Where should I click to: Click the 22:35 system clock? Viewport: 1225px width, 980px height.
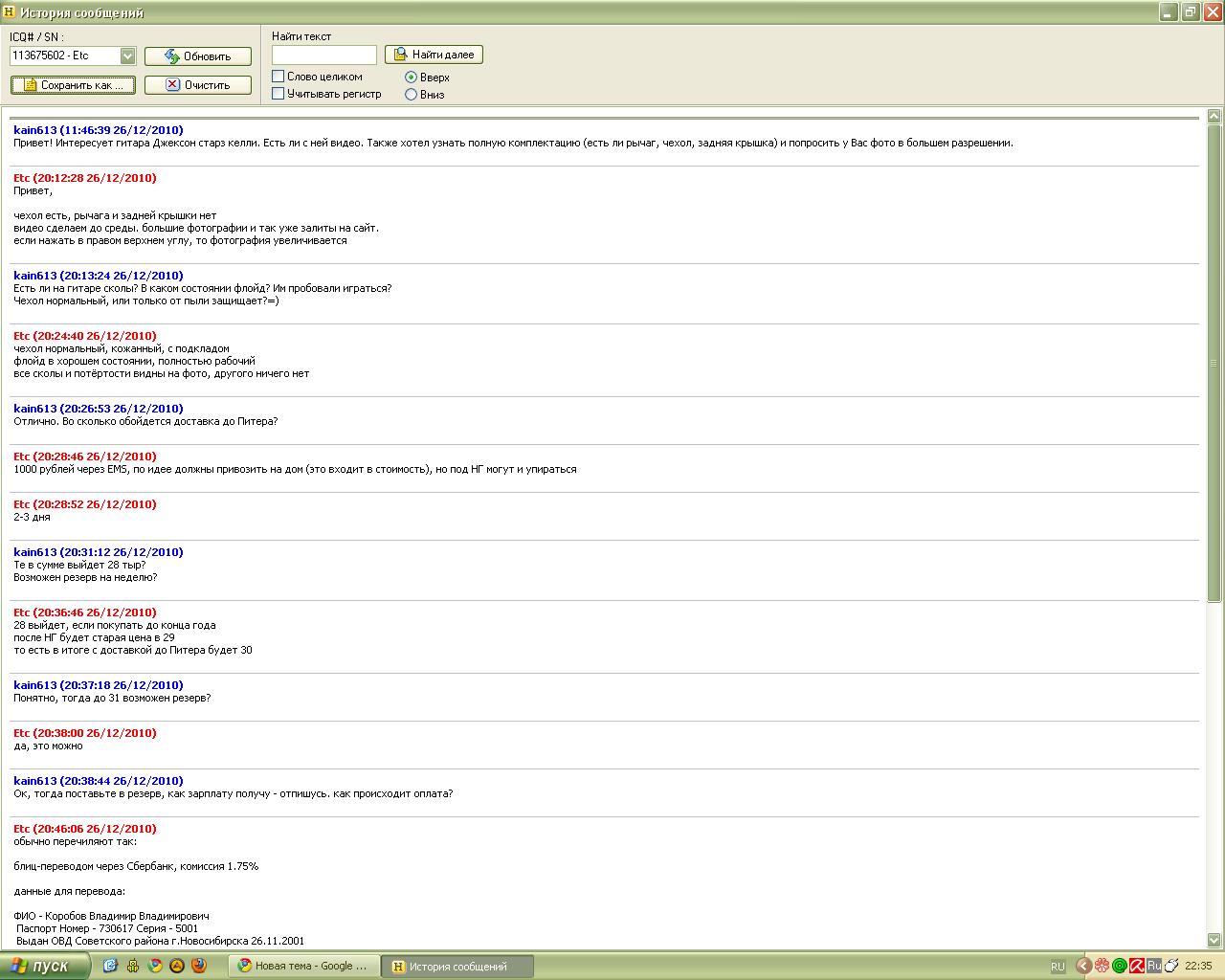[1198, 967]
